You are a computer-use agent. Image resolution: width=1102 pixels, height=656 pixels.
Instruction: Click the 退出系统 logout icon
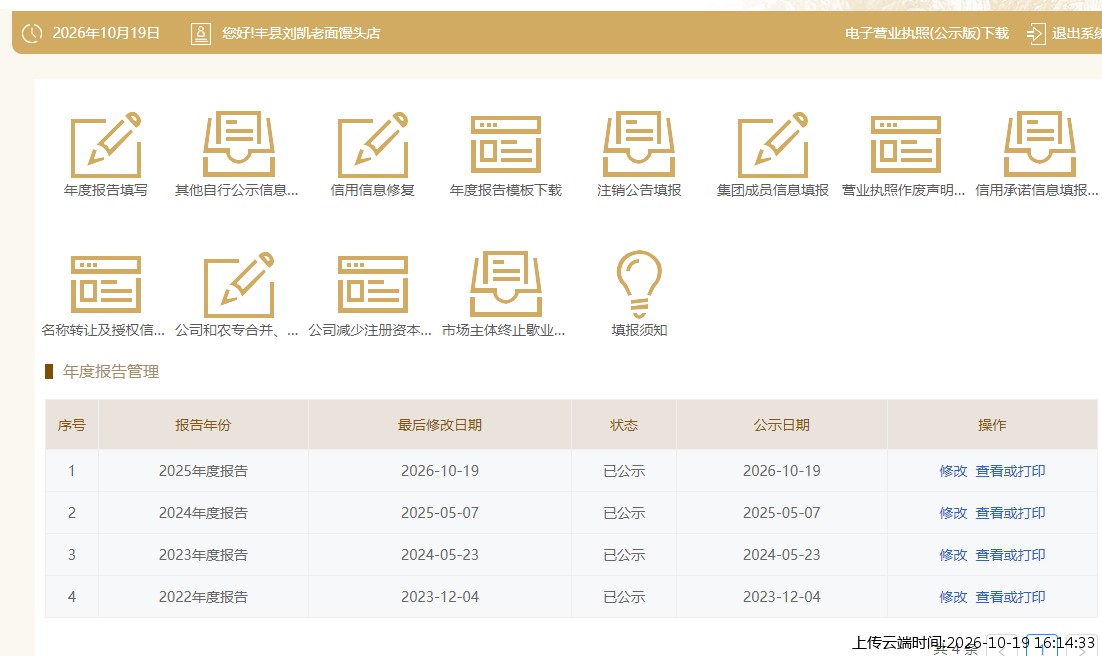(x=1036, y=33)
